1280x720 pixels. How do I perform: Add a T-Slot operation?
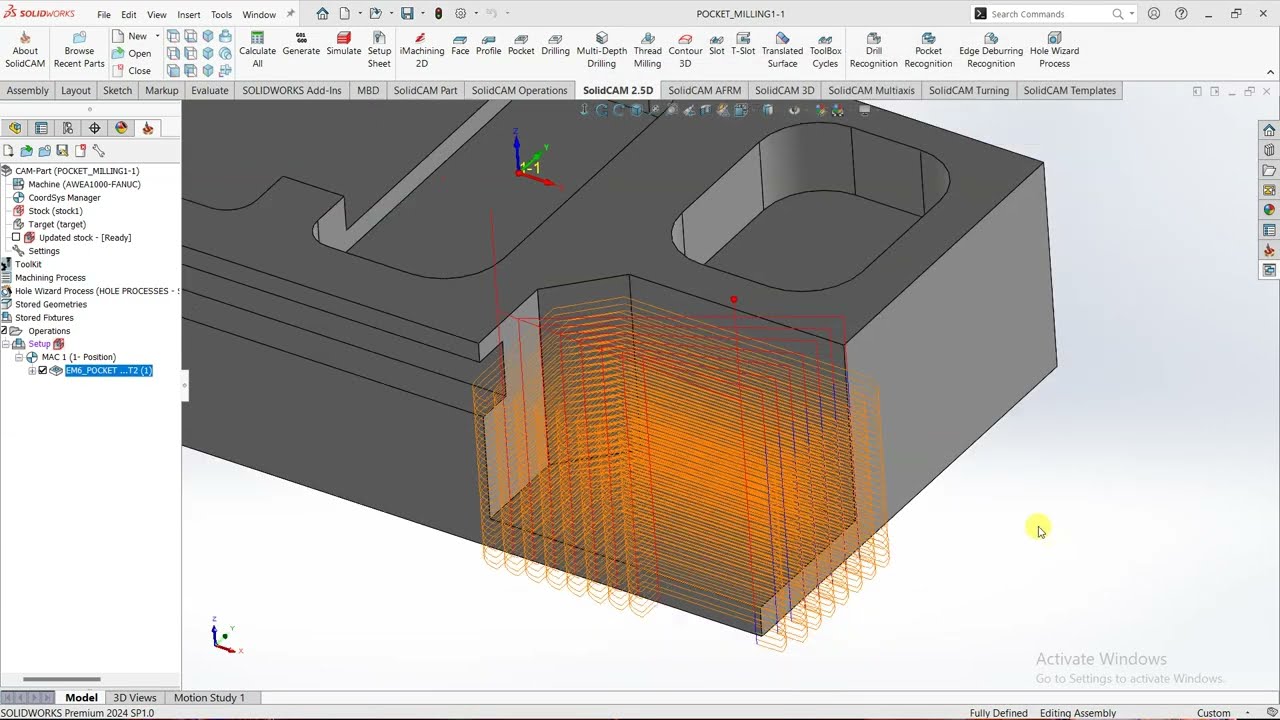pyautogui.click(x=743, y=44)
